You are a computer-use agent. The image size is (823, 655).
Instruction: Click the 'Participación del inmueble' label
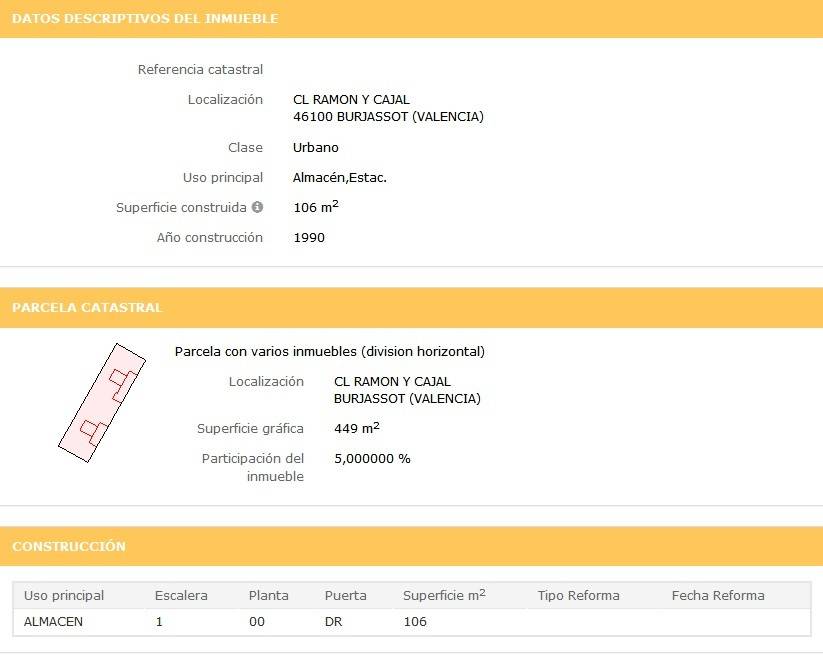253,468
